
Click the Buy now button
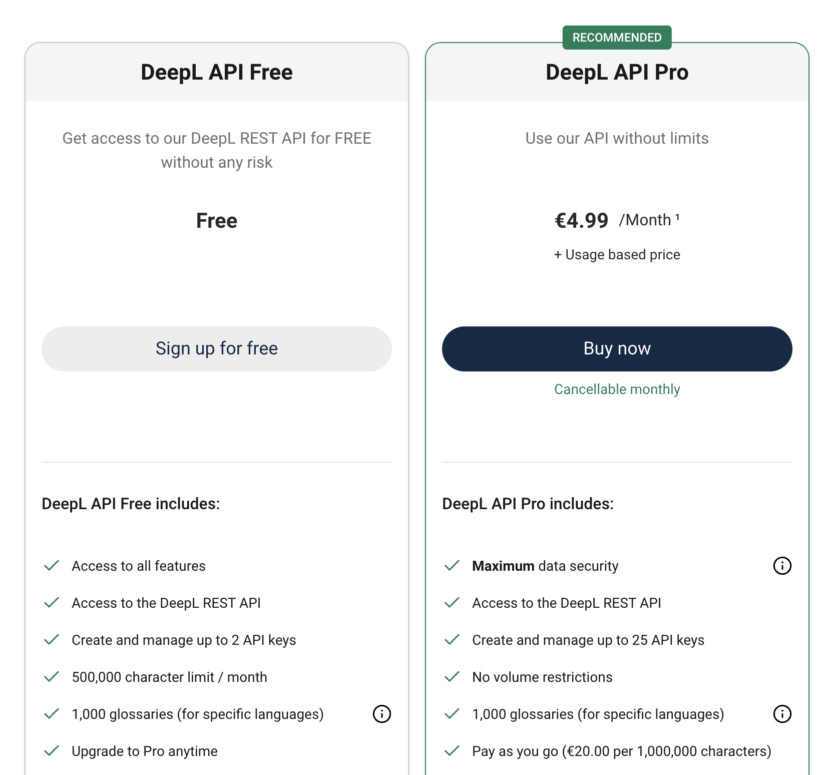point(616,348)
